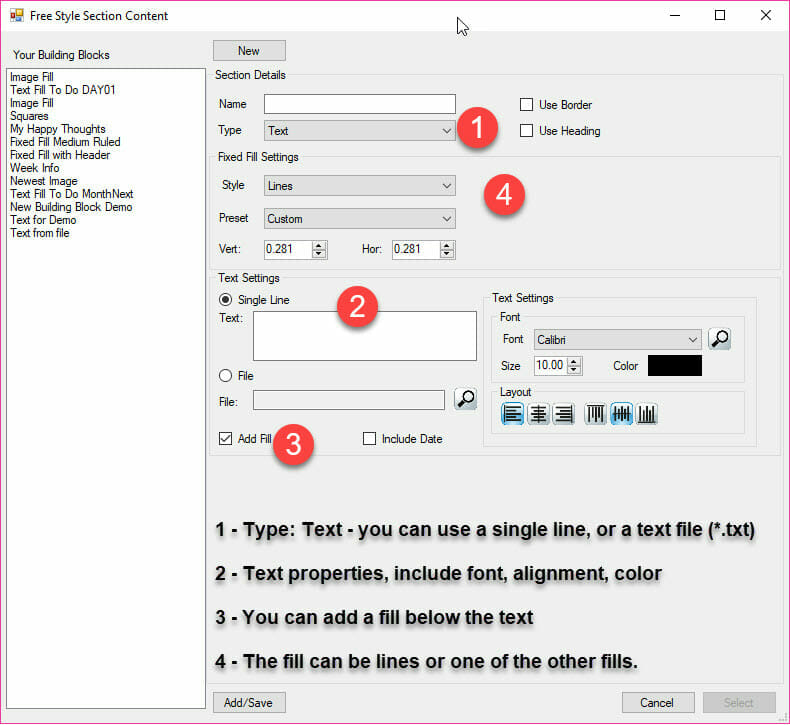Check the Include Date checkbox
Image resolution: width=790 pixels, height=725 pixels.
[x=369, y=438]
